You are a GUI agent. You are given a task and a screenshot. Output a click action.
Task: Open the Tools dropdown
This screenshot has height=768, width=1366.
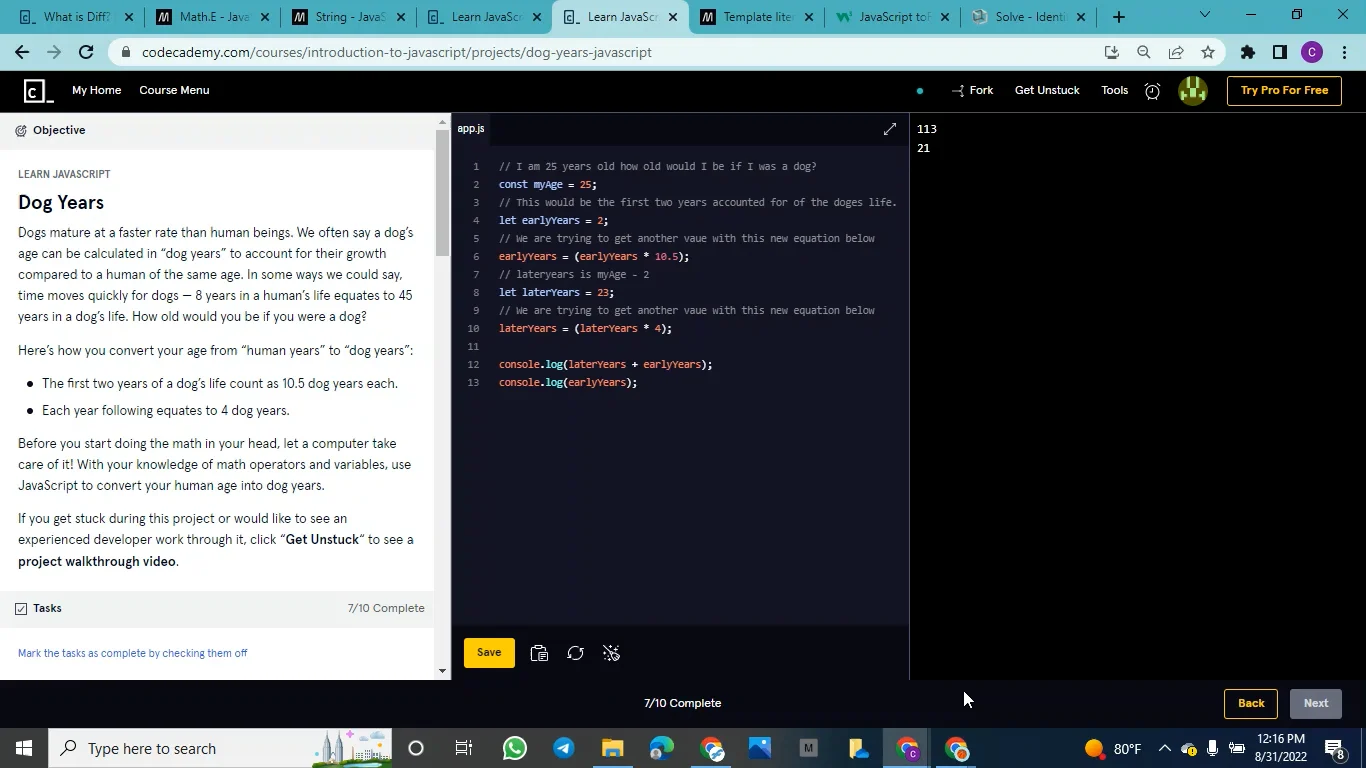click(x=1114, y=90)
